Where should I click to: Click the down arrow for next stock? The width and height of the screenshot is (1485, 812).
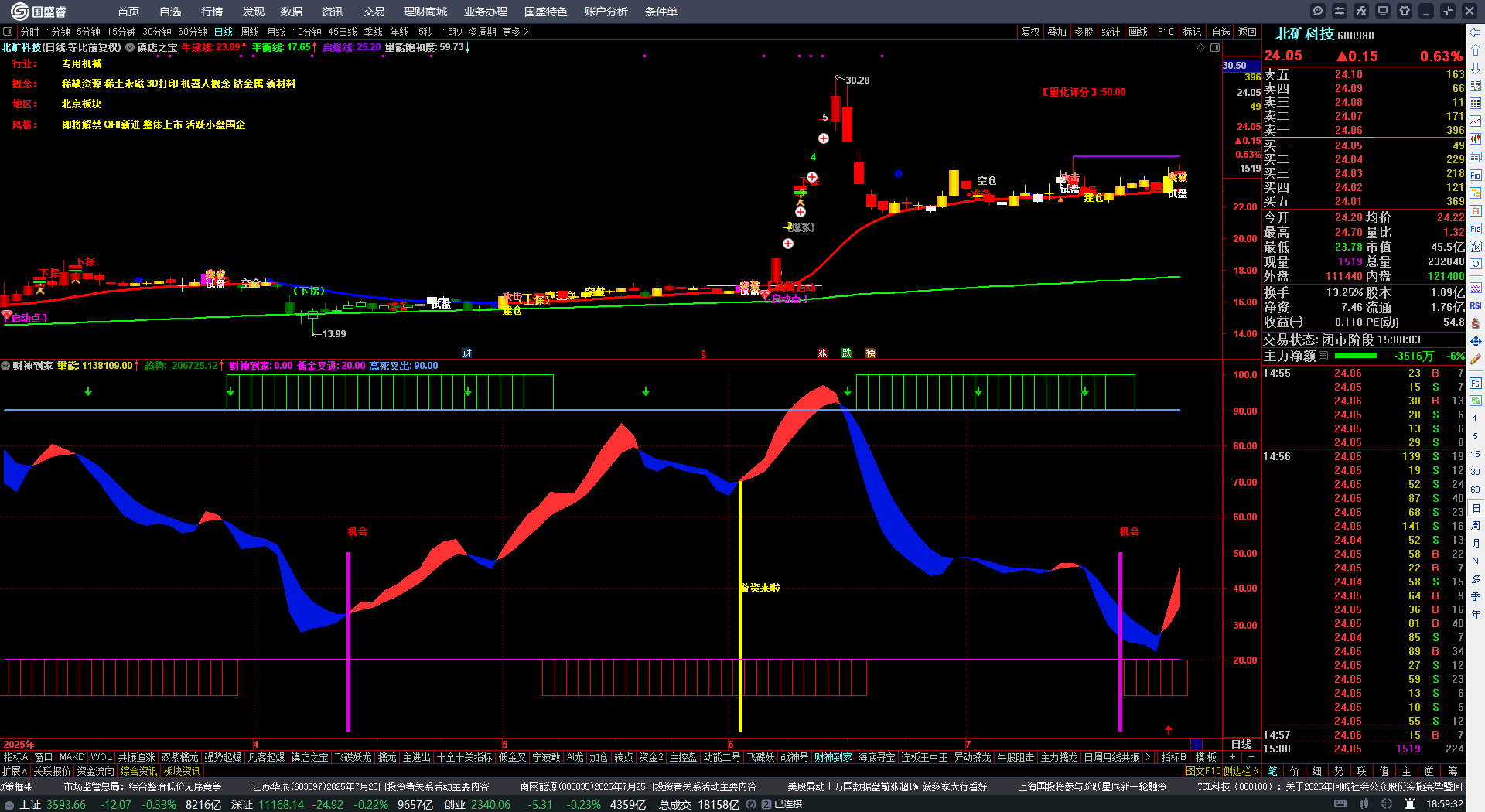[1476, 68]
